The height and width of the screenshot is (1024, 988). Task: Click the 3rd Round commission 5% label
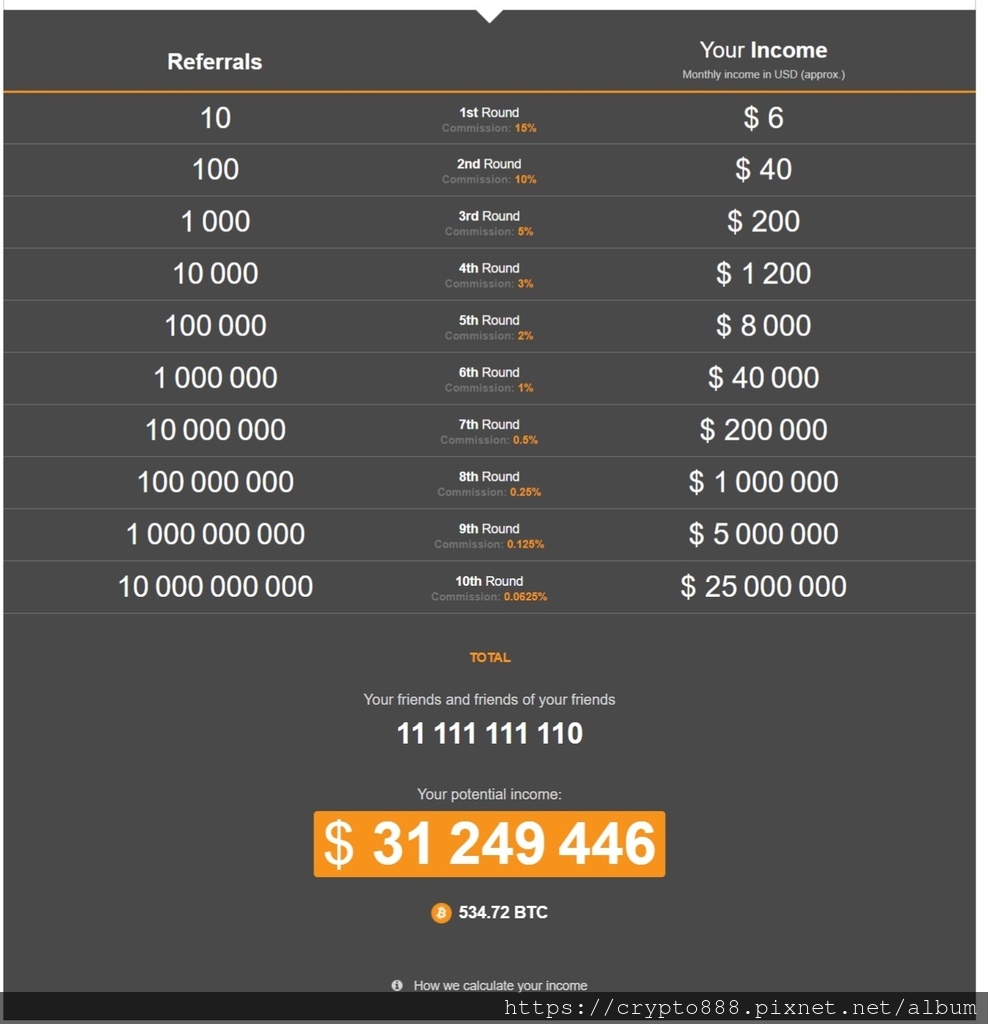click(489, 223)
